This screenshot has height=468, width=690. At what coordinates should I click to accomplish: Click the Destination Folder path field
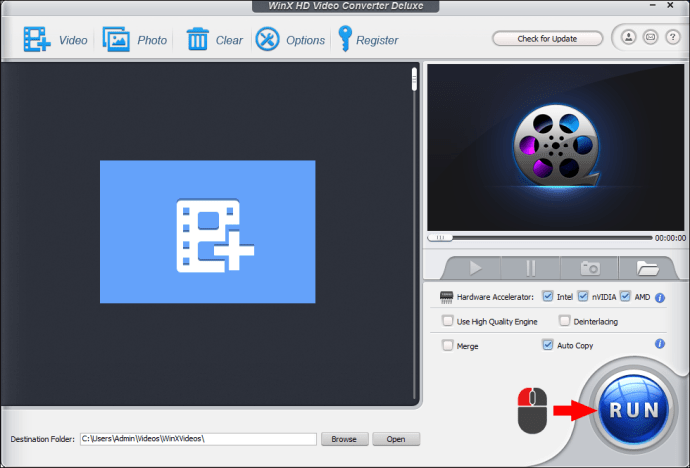pos(198,439)
